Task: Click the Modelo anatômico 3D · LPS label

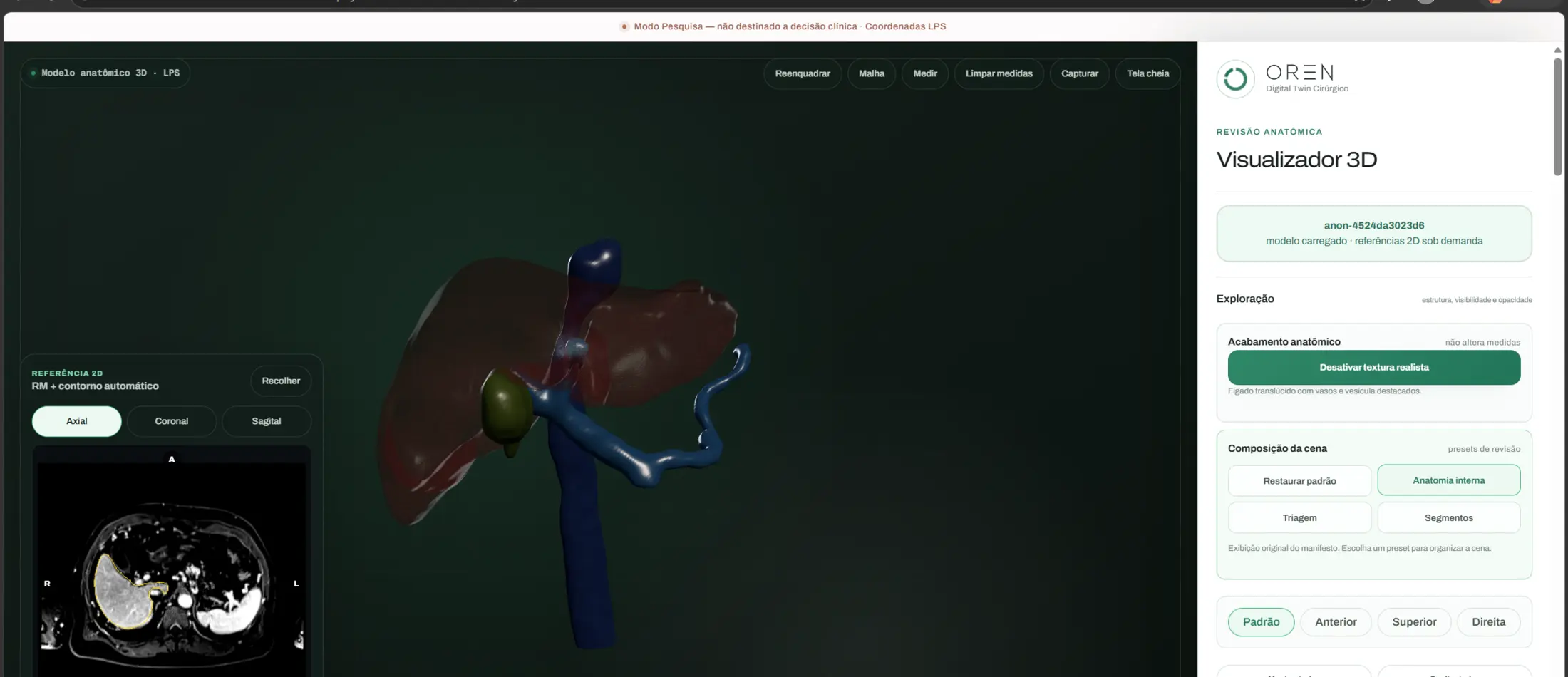Action: click(105, 73)
